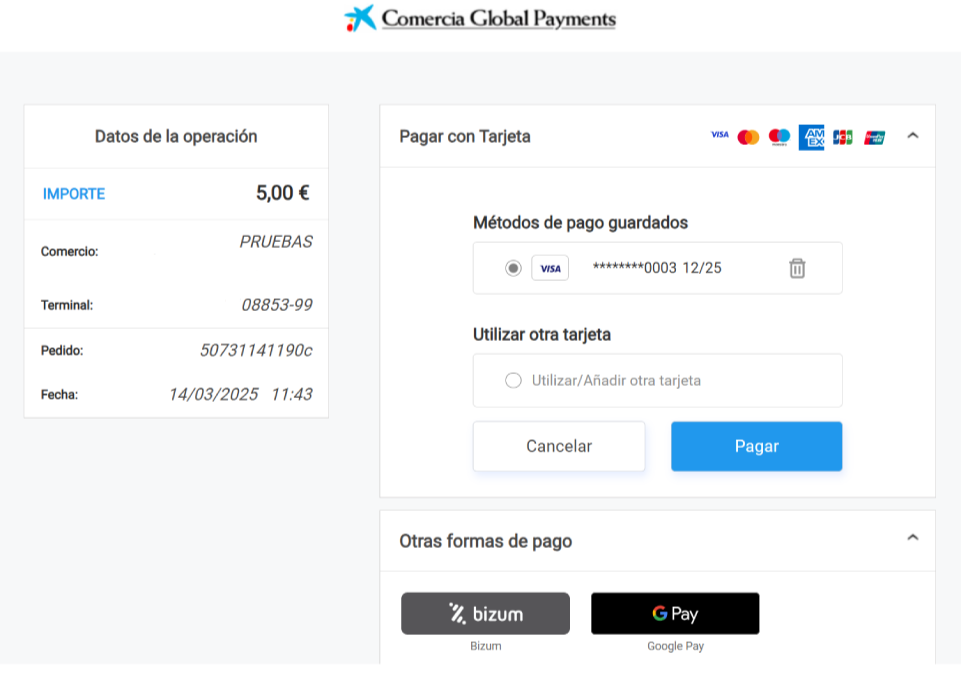This screenshot has width=961, height=673.
Task: Click the Maestro logo in card header
Action: 779,137
